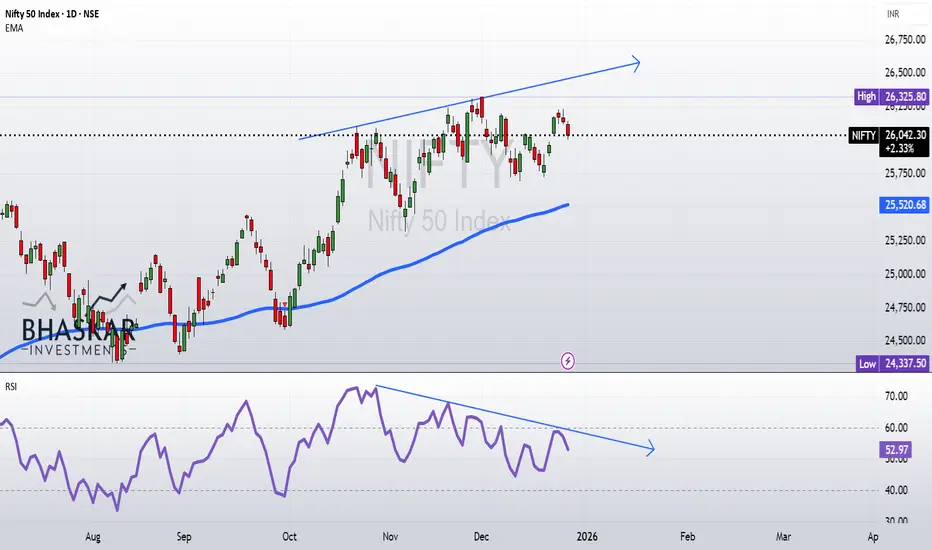Click the INR currency label
Viewport: 932px width, 550px height.
893,14
